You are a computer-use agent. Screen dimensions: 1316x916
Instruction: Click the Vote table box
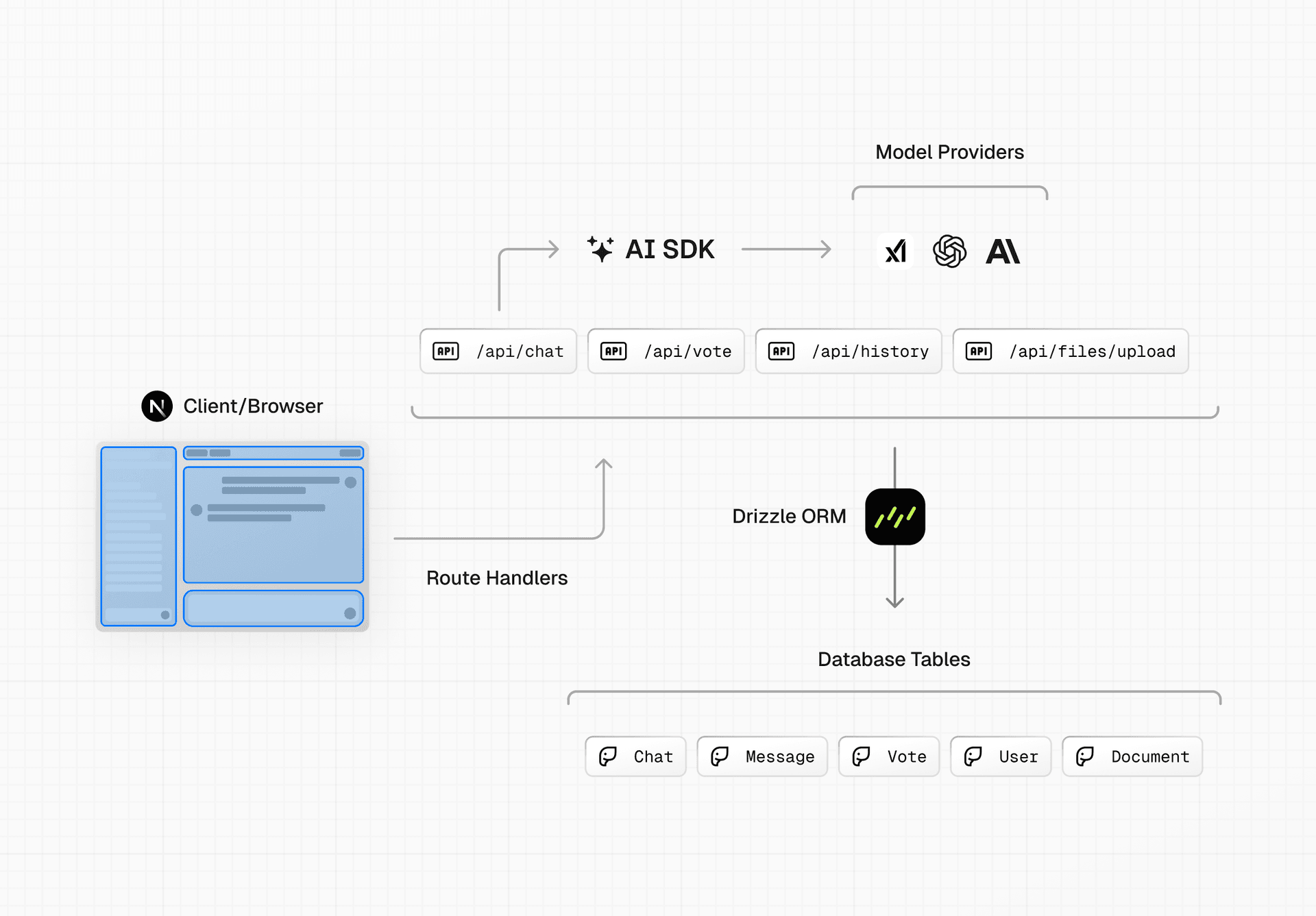[889, 756]
